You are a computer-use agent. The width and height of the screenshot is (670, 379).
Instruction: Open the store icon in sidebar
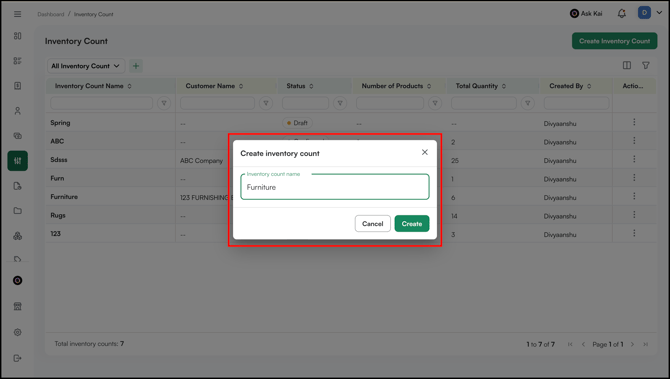click(18, 306)
